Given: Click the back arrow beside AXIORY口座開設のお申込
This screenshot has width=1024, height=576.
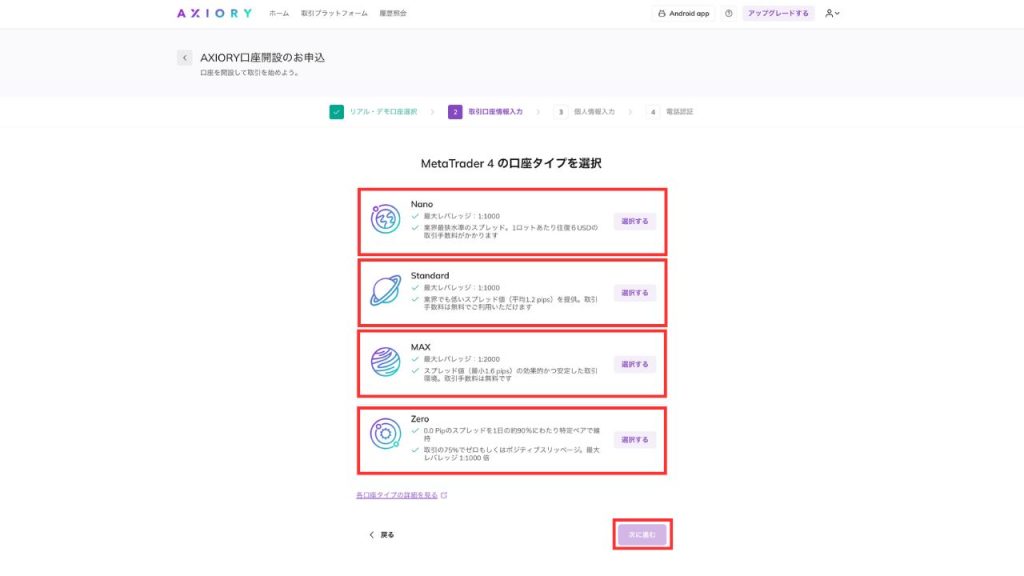Looking at the screenshot, I should pos(185,58).
